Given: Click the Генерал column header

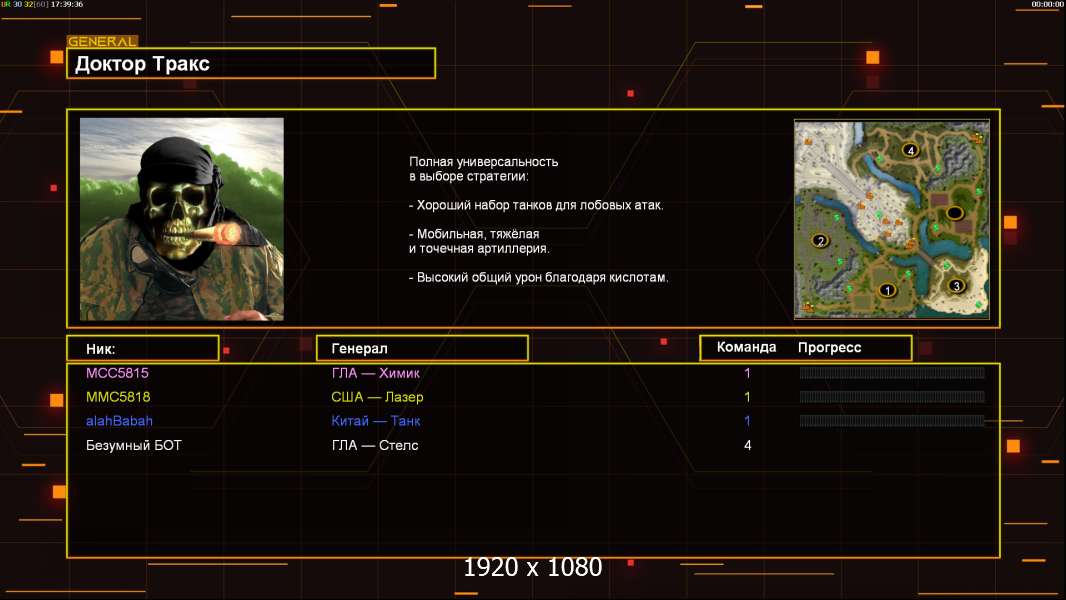Looking at the screenshot, I should point(421,348).
